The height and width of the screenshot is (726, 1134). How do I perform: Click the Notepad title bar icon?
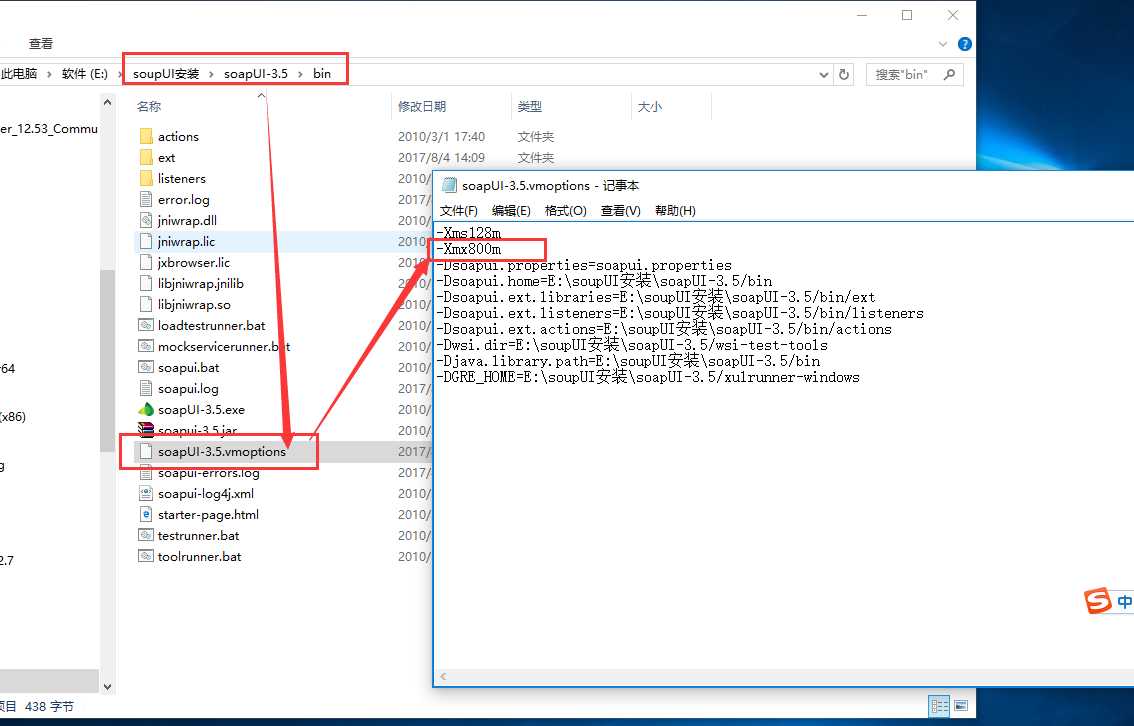449,185
